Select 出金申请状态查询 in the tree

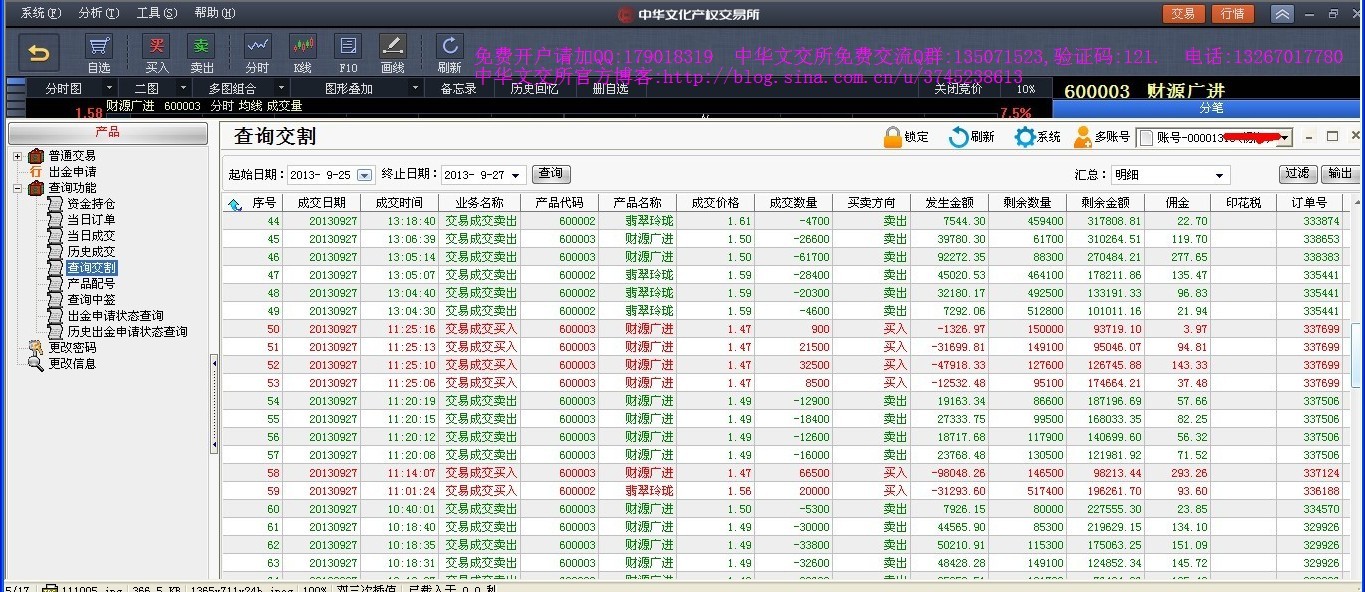click(115, 316)
